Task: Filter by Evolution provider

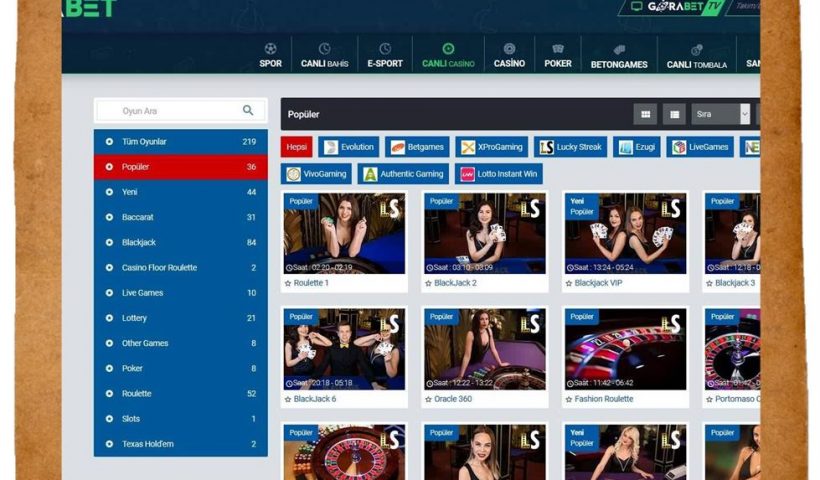Action: pyautogui.click(x=349, y=147)
